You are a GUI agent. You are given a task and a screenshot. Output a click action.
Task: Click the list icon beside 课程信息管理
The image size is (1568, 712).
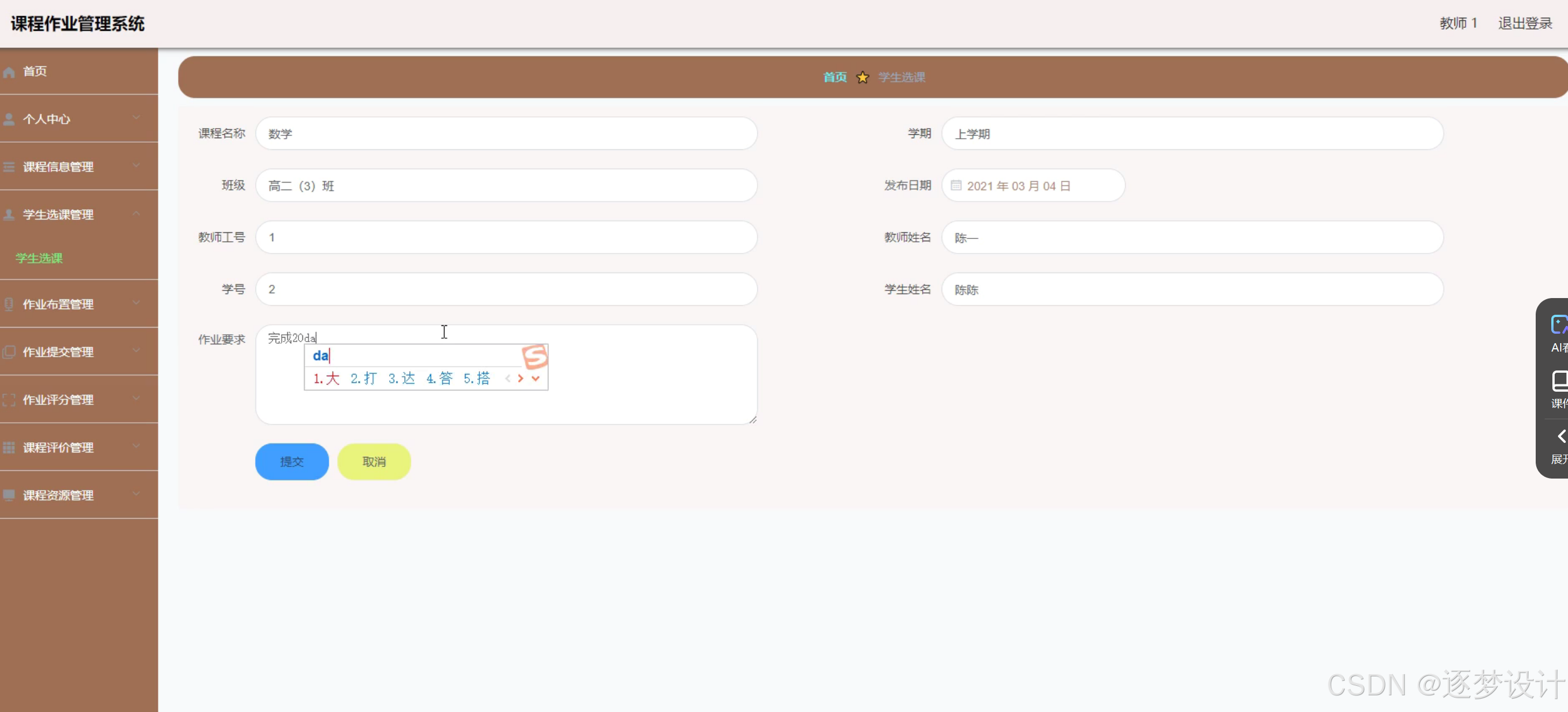(9, 167)
